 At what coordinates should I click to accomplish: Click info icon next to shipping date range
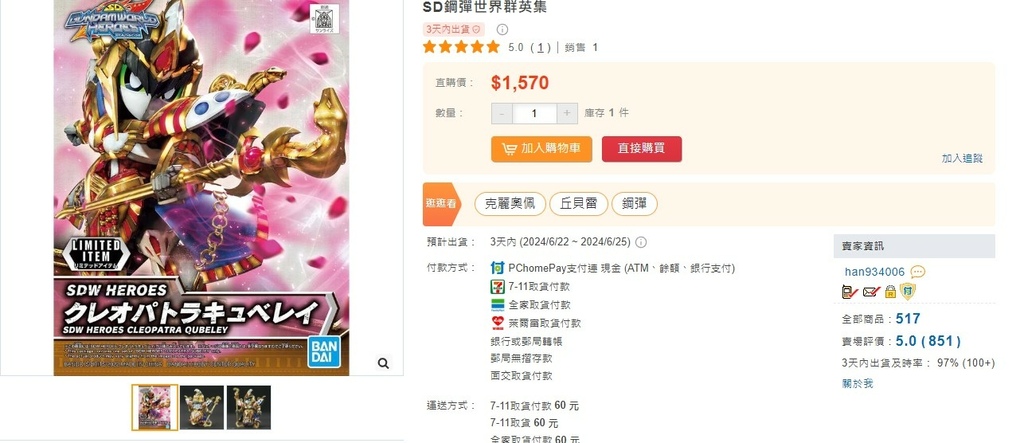[x=641, y=242]
